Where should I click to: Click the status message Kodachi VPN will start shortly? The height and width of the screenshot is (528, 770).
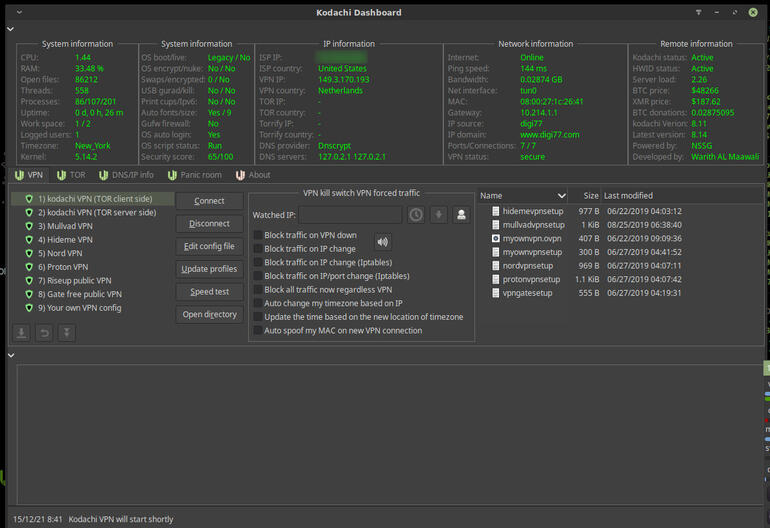tap(121, 519)
